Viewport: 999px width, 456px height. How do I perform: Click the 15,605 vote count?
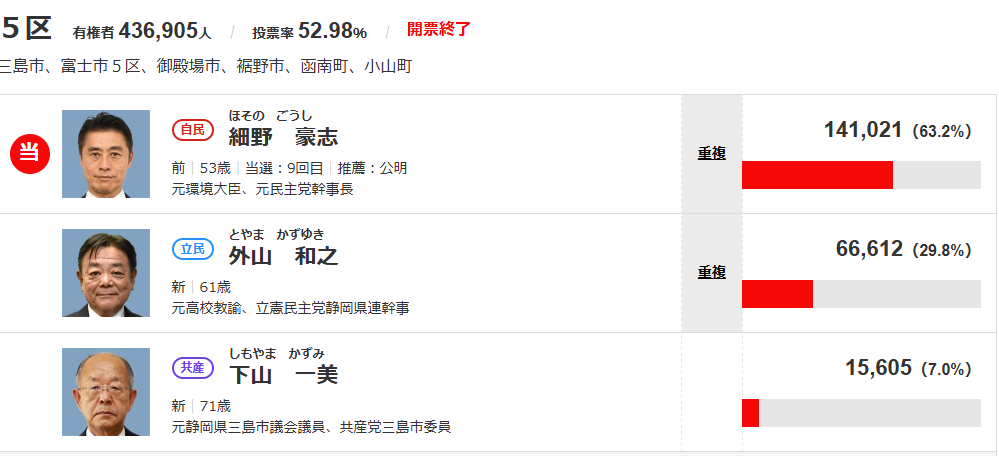coord(878,368)
